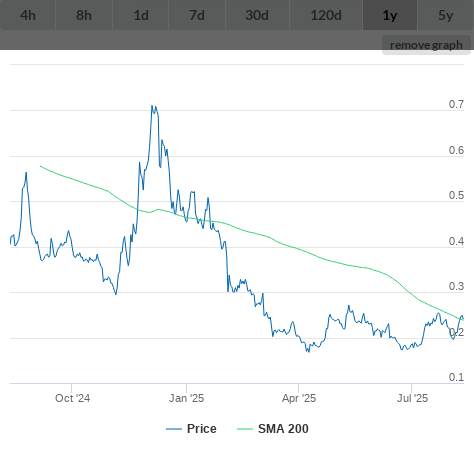
Task: Click the Oct '24 axis label
Action: [x=72, y=398]
